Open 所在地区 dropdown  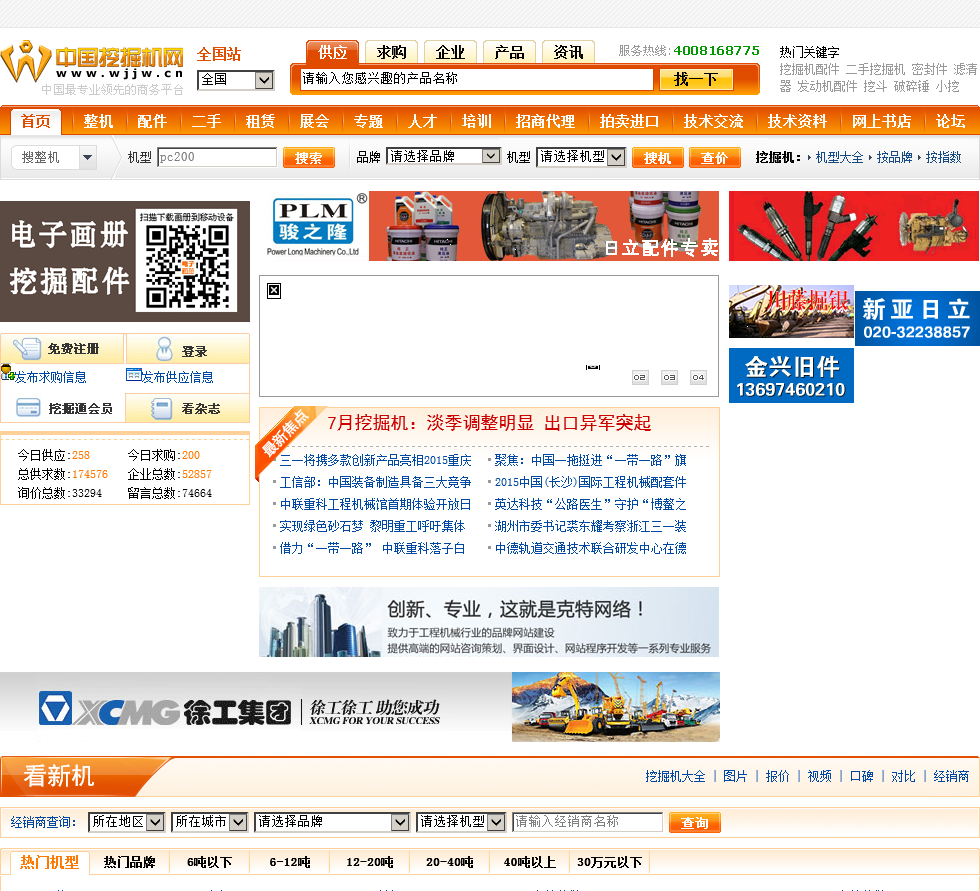coord(126,822)
